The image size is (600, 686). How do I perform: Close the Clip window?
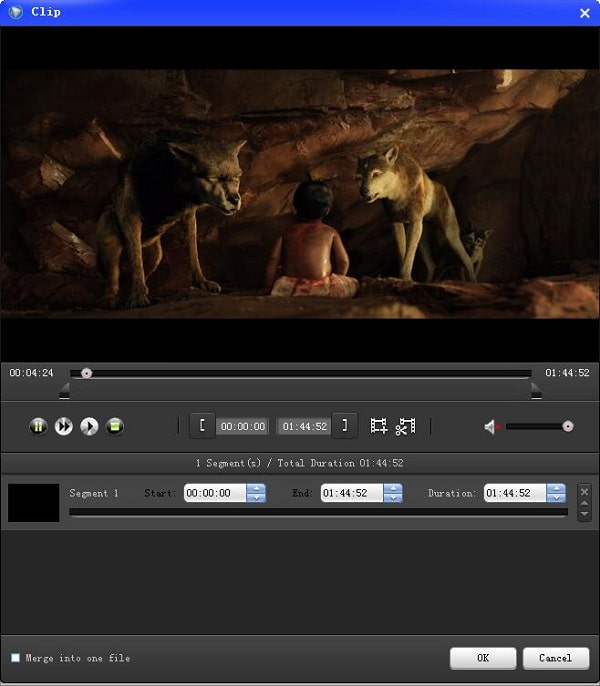585,13
